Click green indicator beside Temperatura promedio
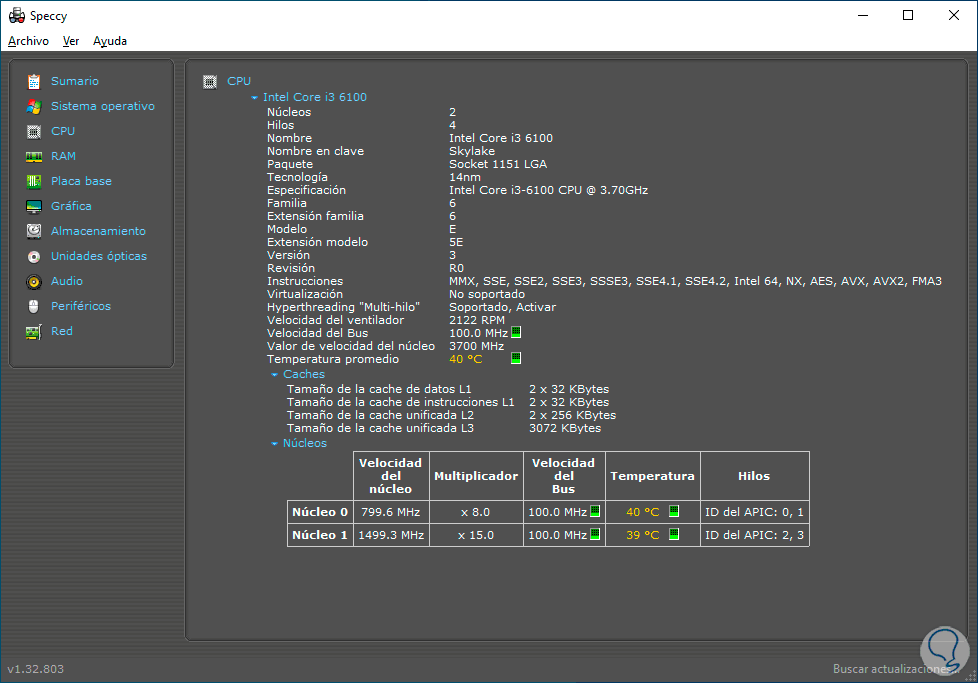Viewport: 978px width, 683px height. tap(516, 358)
